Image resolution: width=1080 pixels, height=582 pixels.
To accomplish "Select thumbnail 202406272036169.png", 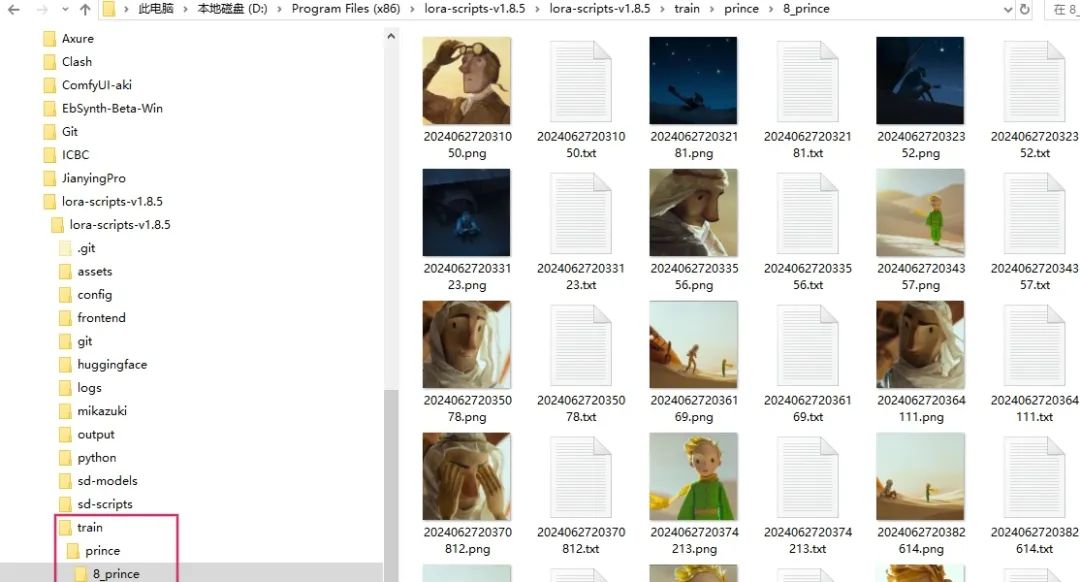I will tap(694, 344).
